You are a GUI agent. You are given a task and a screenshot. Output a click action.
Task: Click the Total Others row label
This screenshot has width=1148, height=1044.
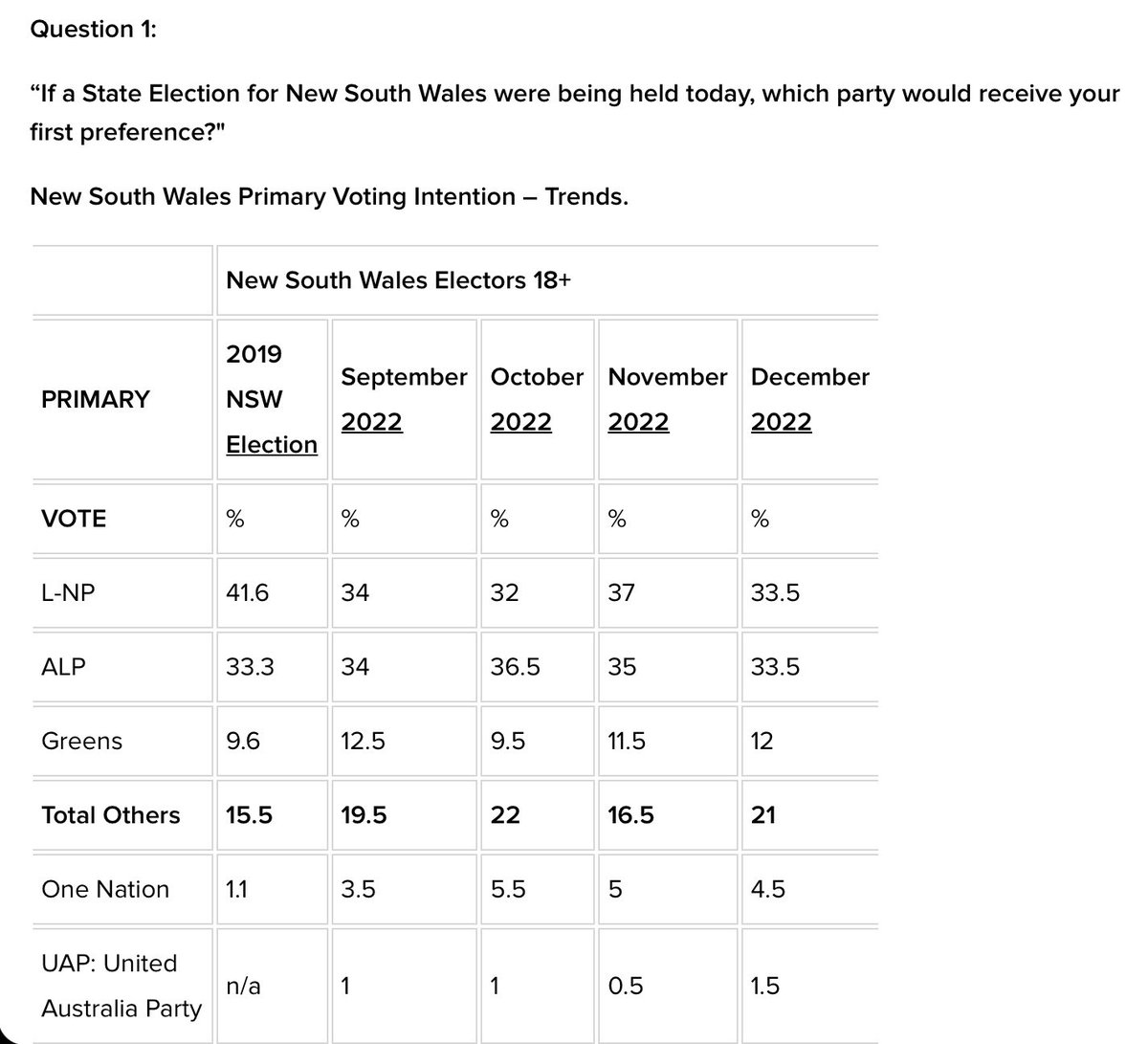click(111, 815)
